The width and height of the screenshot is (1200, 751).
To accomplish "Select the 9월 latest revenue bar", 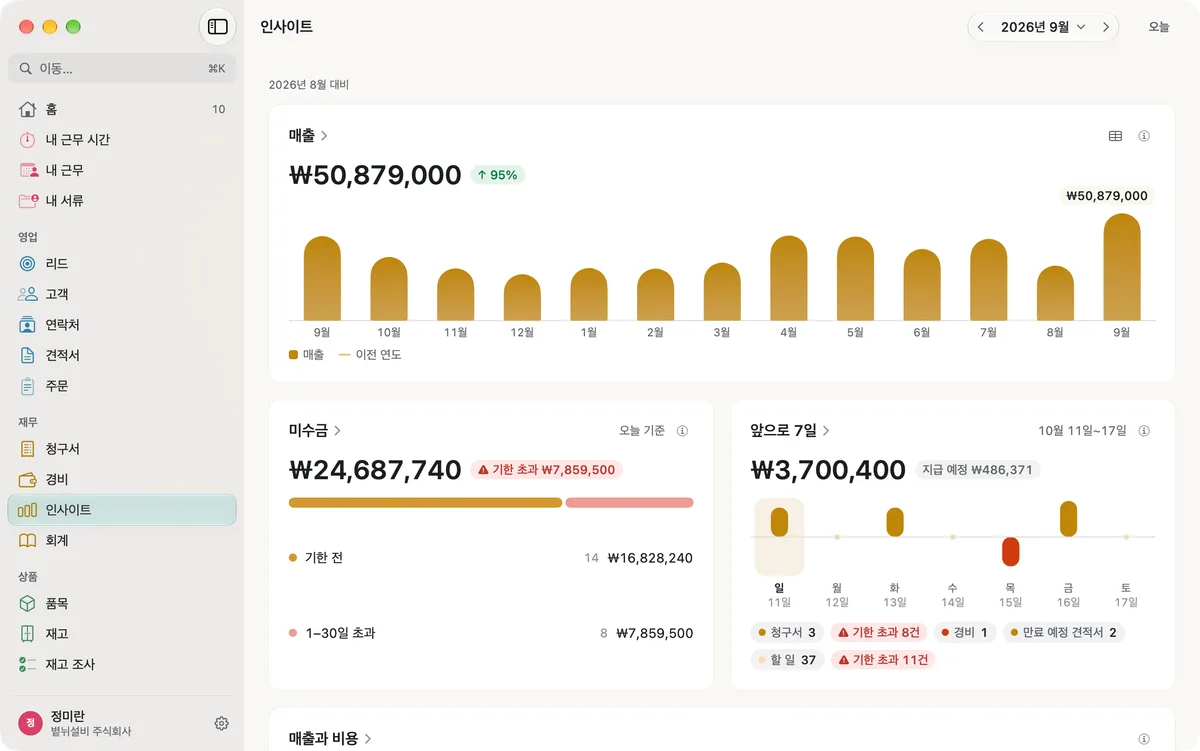I will coord(1122,267).
